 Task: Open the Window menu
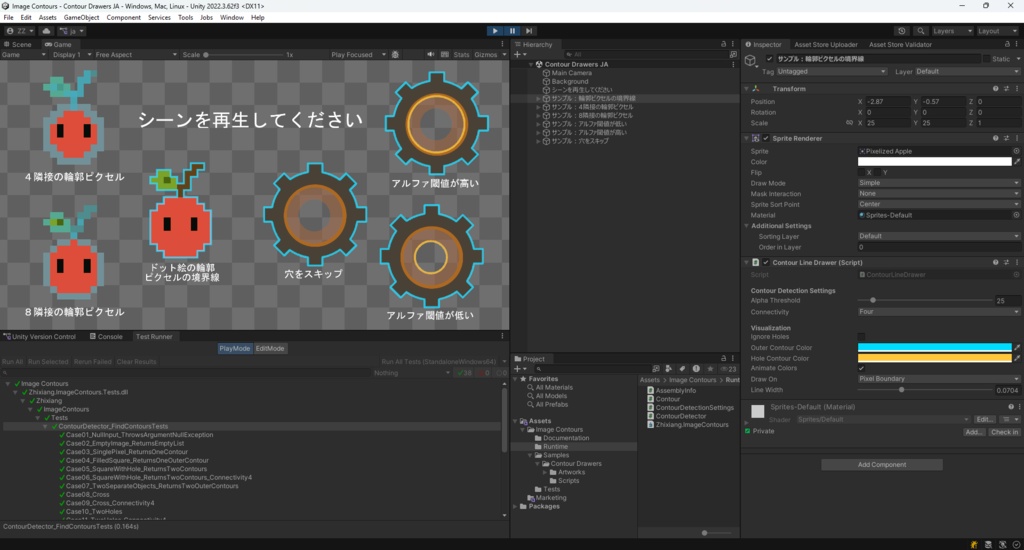click(x=231, y=18)
